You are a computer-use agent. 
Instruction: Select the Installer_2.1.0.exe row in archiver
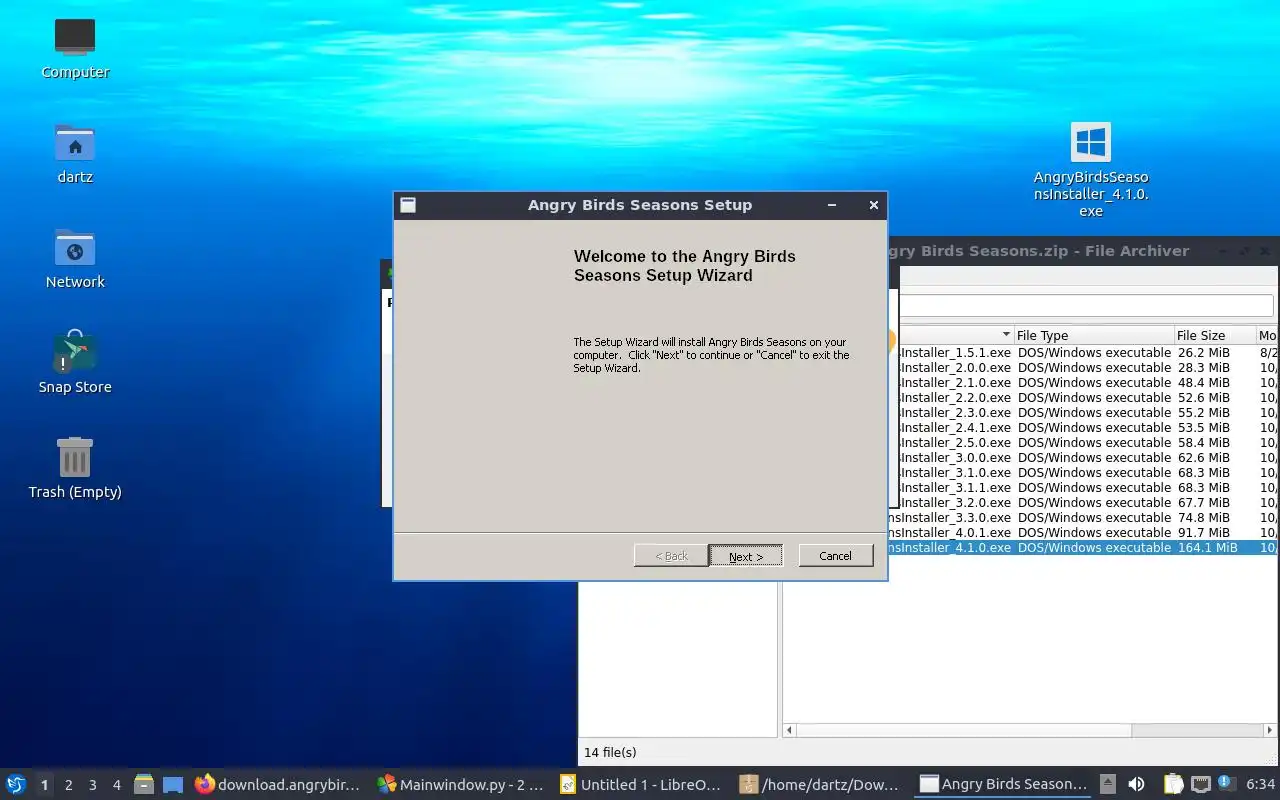(1089, 382)
